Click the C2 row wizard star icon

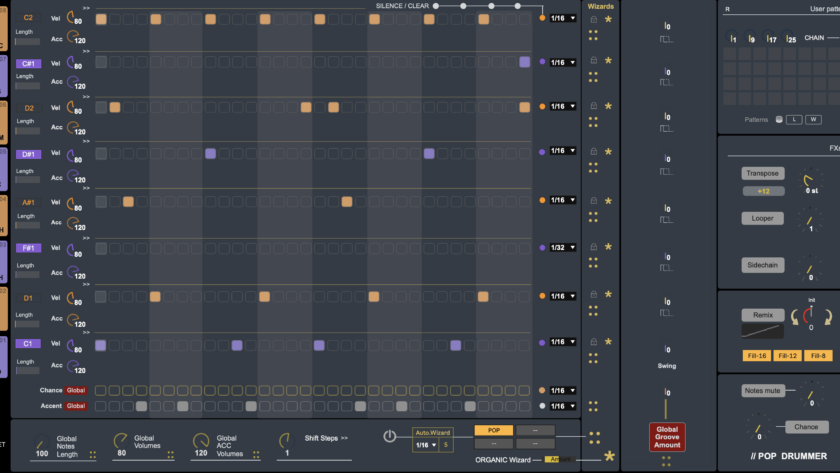point(608,19)
